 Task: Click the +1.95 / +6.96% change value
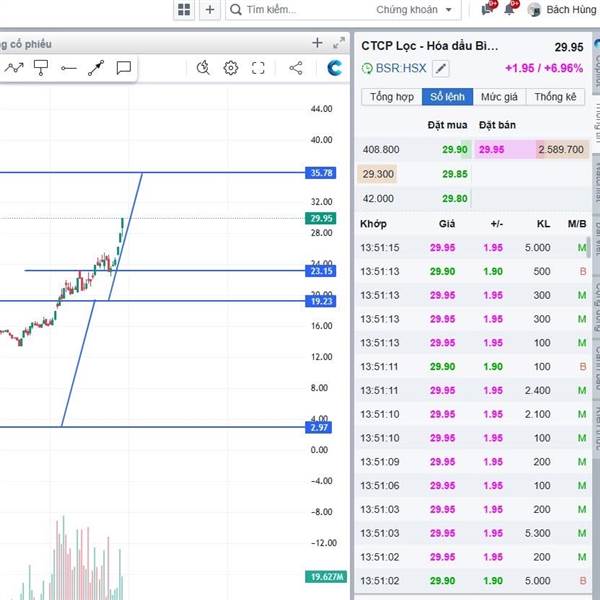coord(544,68)
